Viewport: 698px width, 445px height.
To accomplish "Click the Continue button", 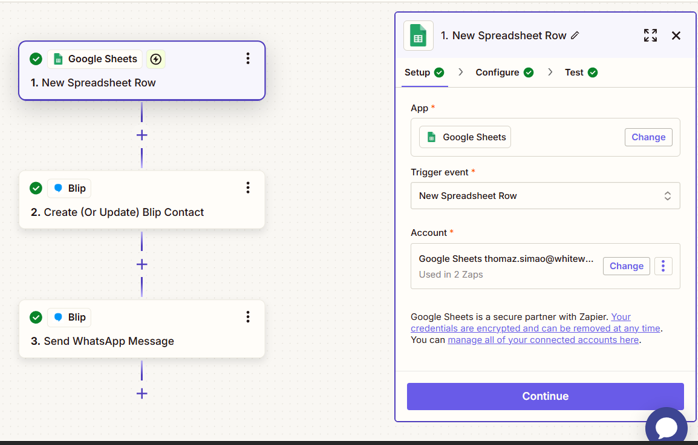I will click(545, 396).
